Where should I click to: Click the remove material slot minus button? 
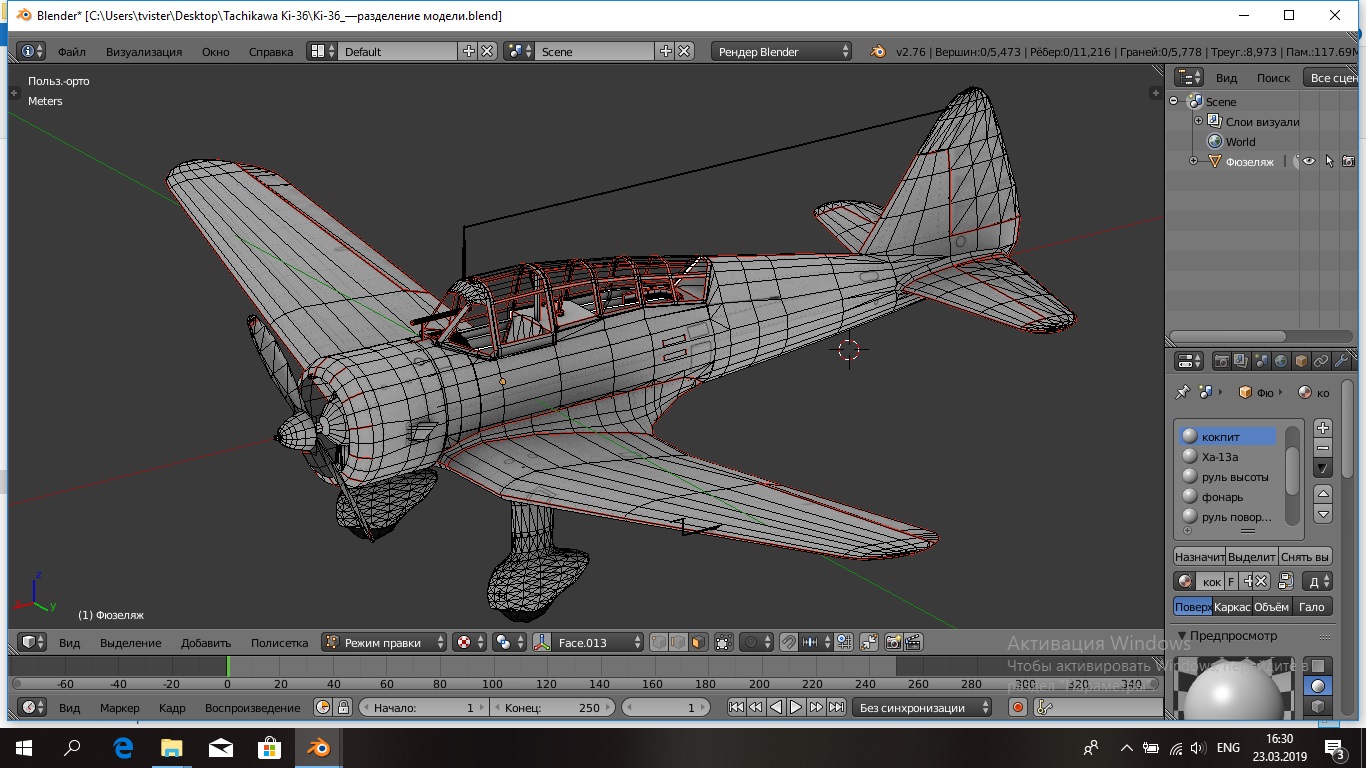[1323, 448]
